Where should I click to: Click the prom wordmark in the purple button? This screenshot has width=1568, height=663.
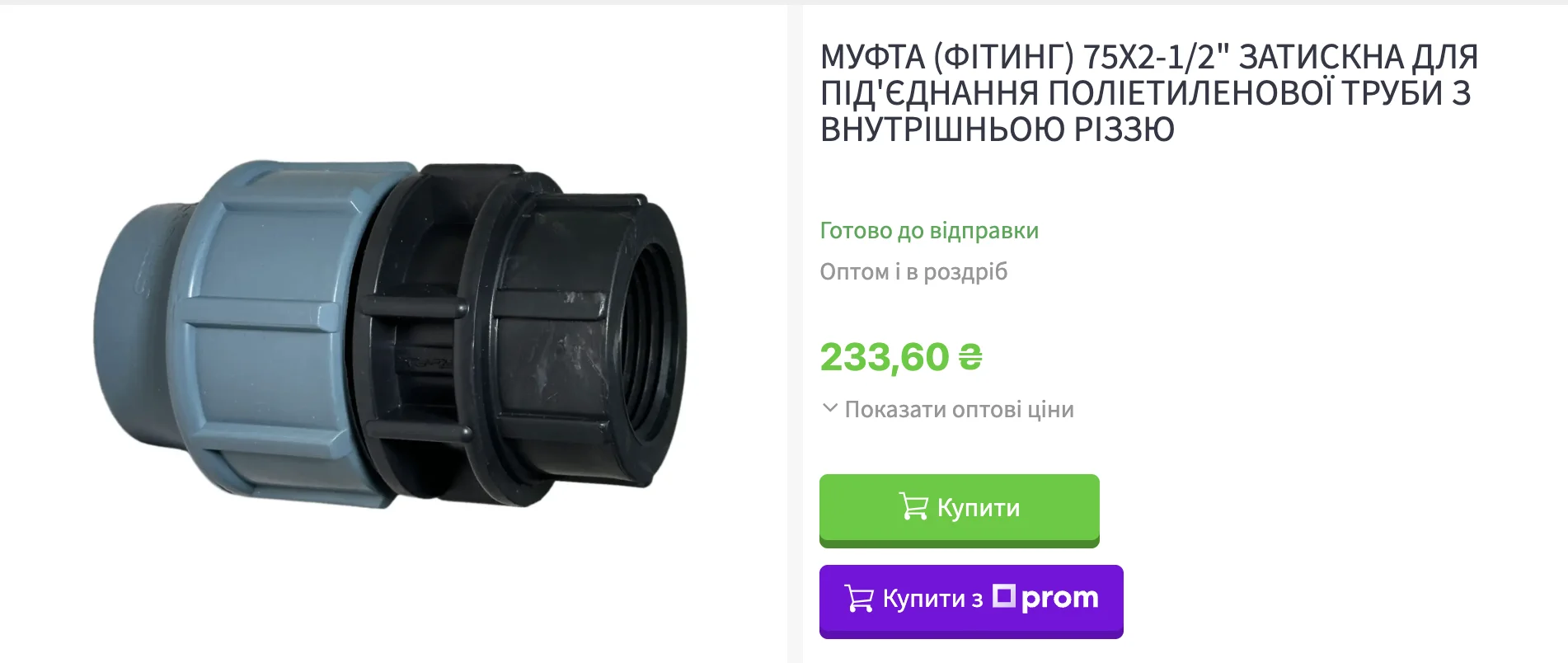tap(1060, 598)
